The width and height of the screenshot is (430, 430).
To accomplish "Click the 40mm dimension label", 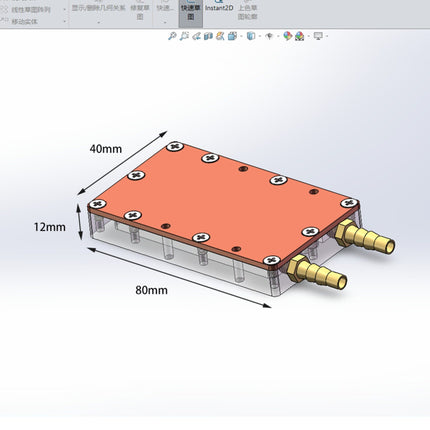I will (x=106, y=149).
